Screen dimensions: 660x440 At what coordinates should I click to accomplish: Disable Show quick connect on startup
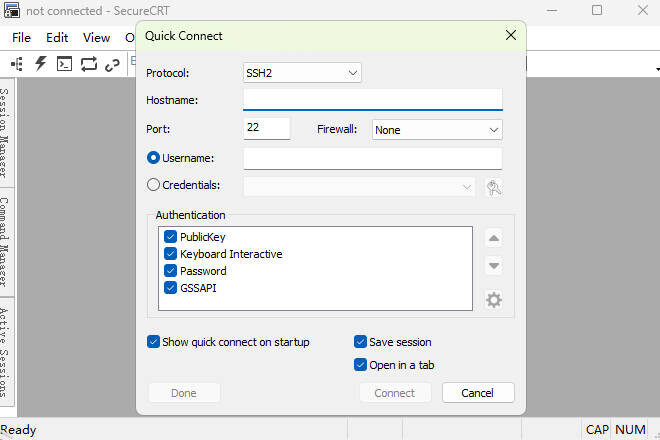click(153, 341)
